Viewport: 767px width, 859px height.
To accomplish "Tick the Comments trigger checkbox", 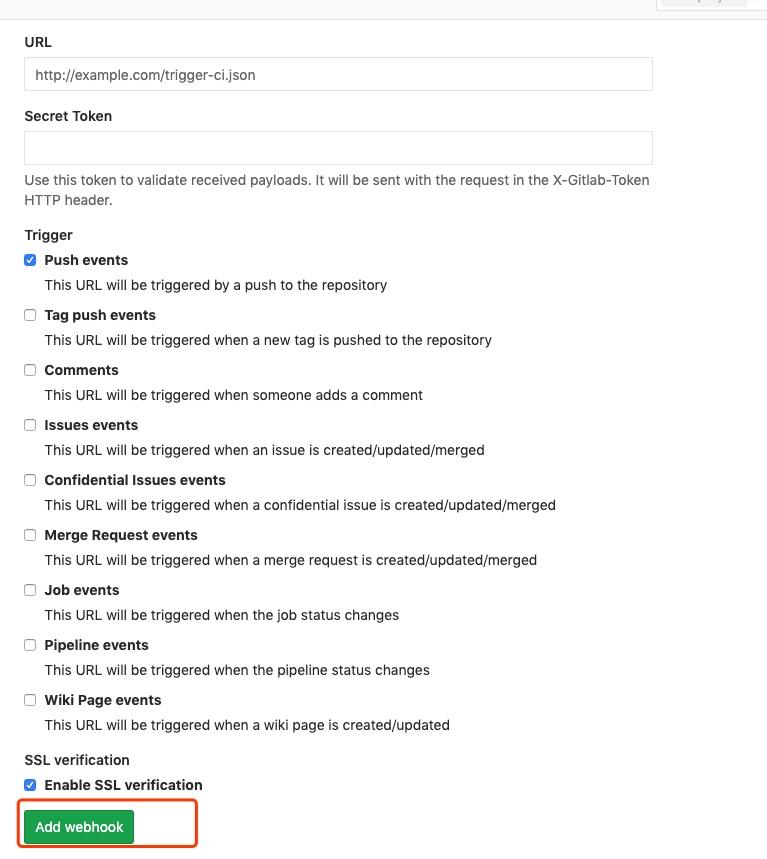I will [x=30, y=370].
